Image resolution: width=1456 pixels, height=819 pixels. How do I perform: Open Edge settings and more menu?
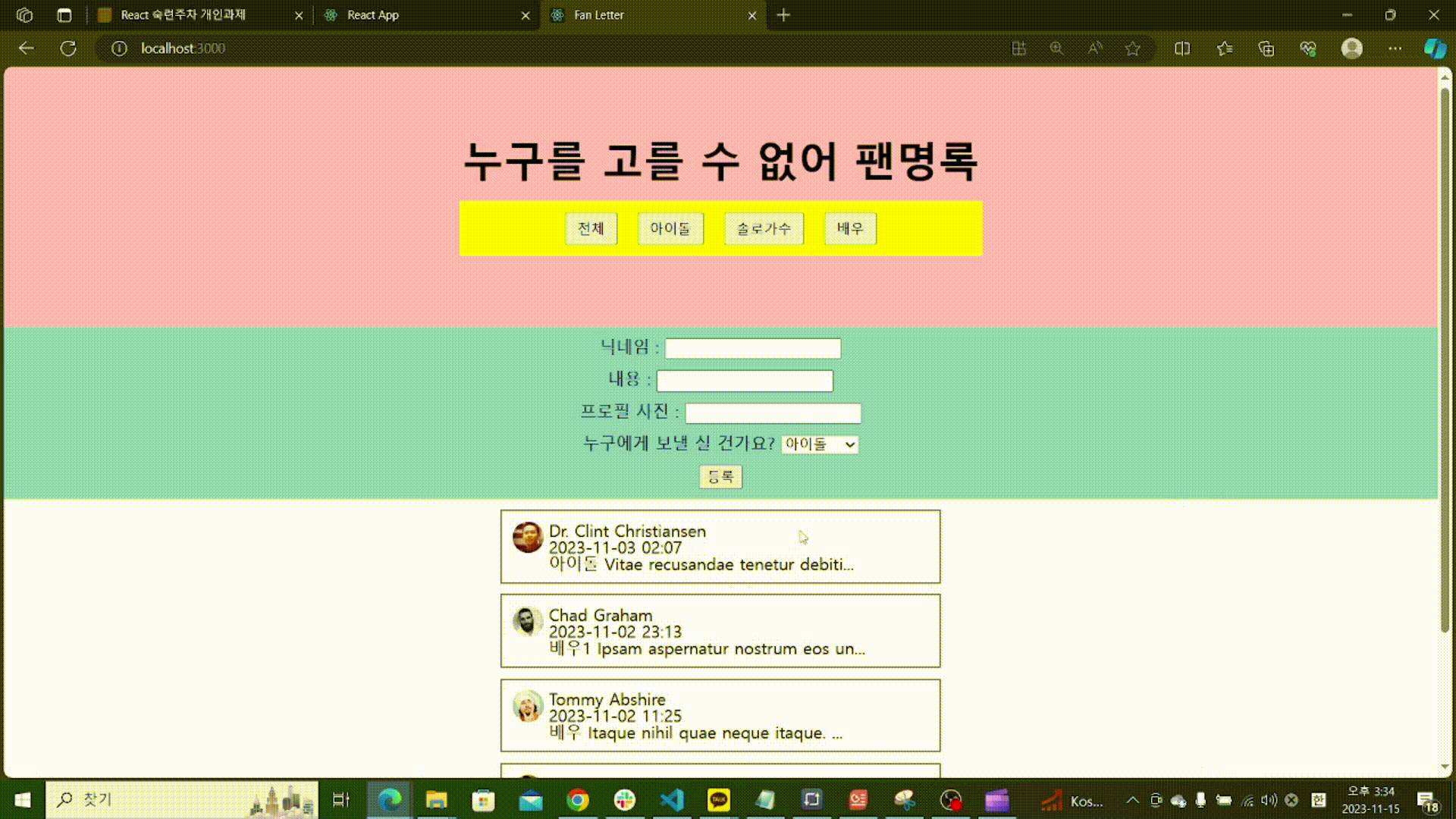pyautogui.click(x=1395, y=49)
